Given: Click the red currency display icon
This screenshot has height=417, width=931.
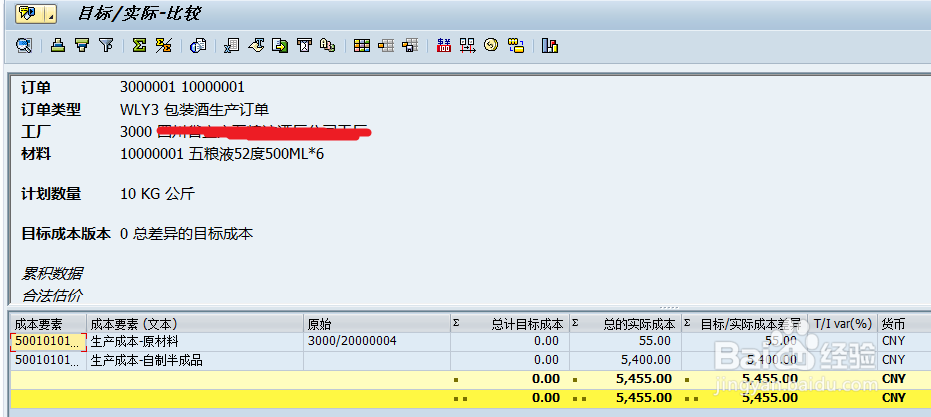Looking at the screenshot, I should pos(444,45).
